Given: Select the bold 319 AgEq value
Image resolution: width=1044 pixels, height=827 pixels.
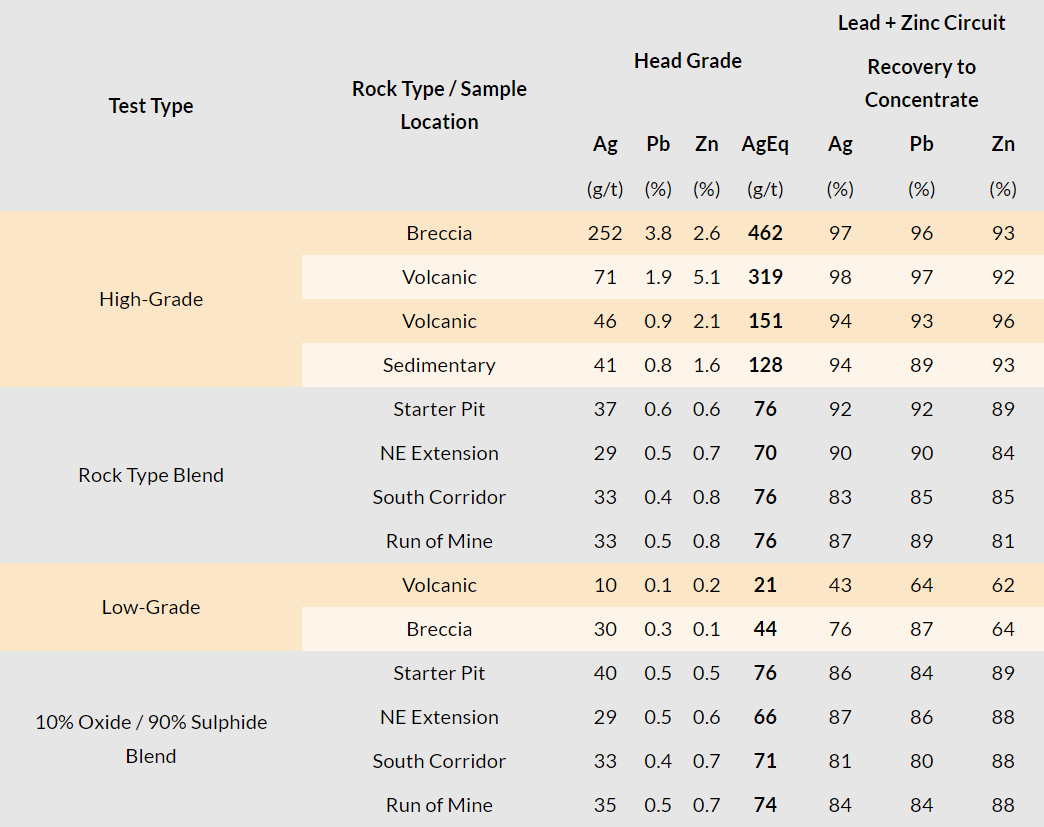Looking at the screenshot, I should point(765,277).
